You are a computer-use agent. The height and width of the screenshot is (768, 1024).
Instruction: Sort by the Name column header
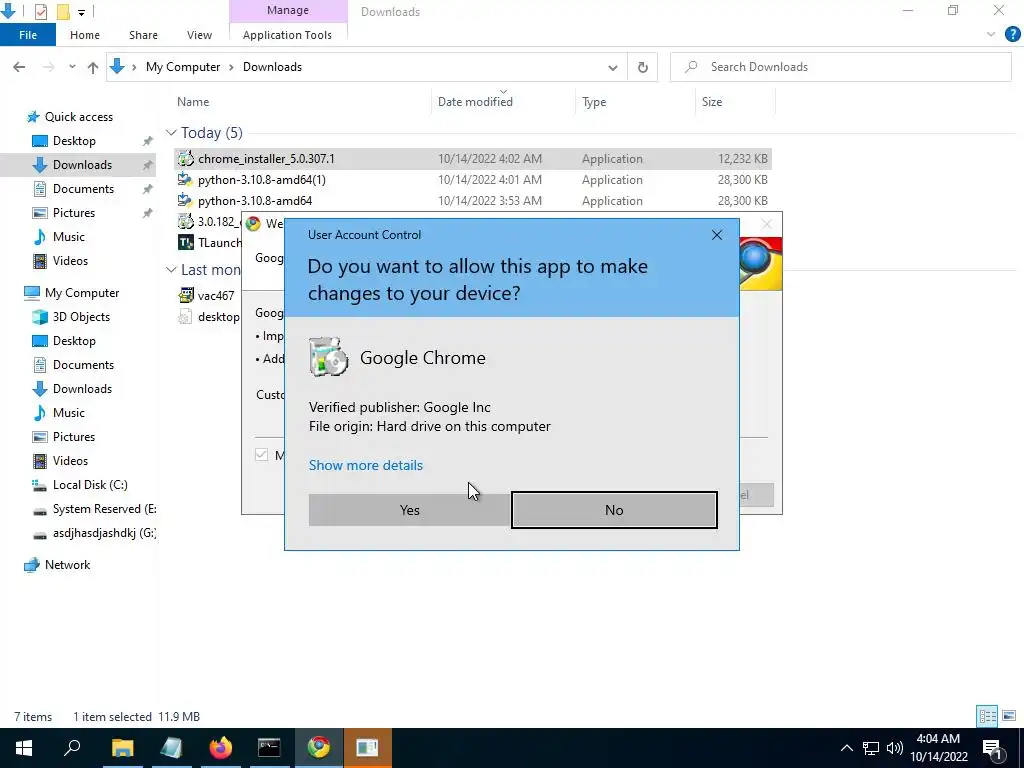(193, 102)
